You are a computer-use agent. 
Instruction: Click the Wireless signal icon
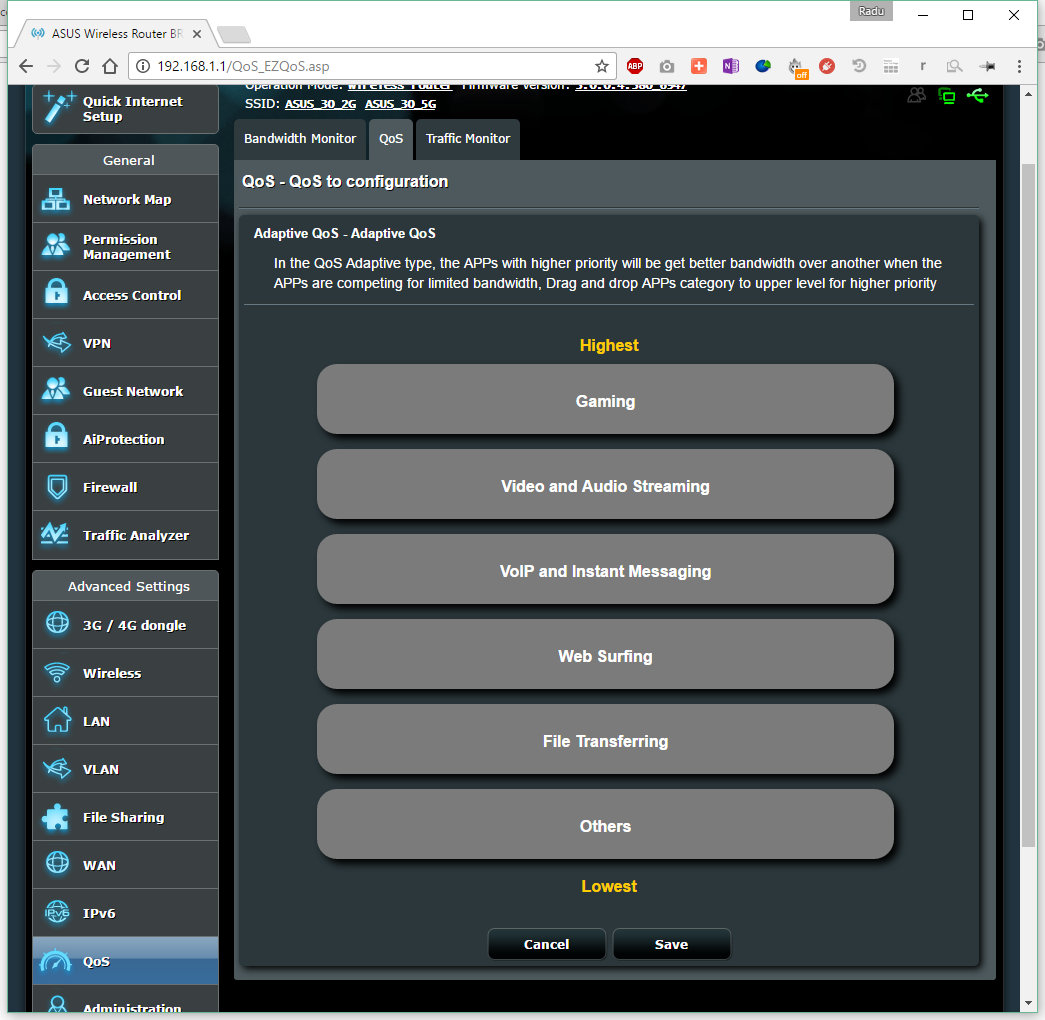tap(56, 673)
